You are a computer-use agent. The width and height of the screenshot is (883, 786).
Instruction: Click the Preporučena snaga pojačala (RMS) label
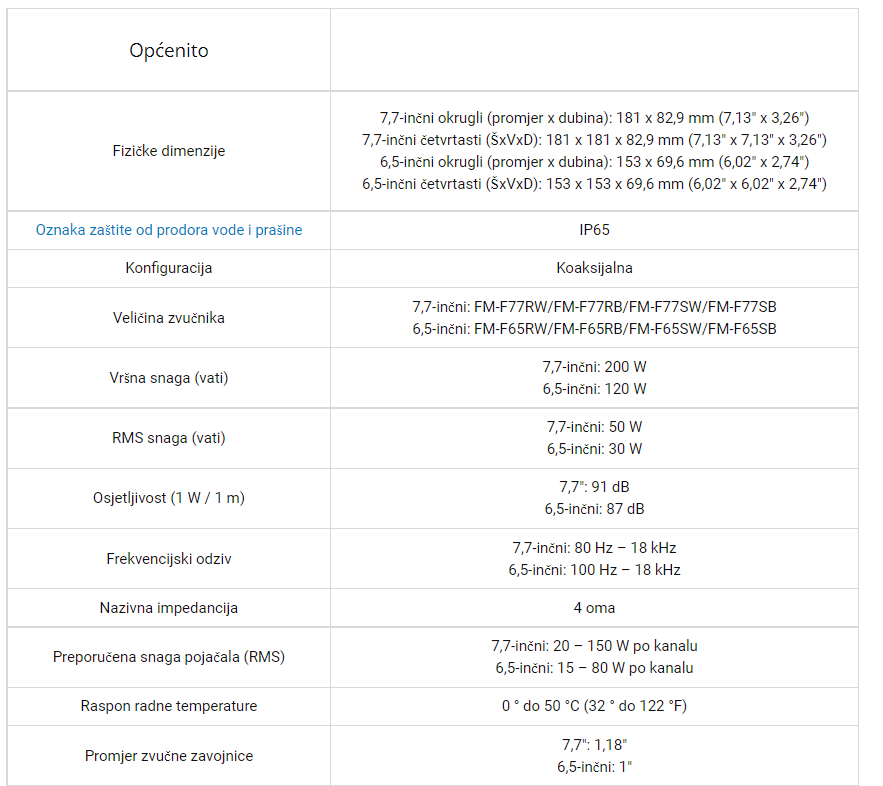pyautogui.click(x=168, y=657)
